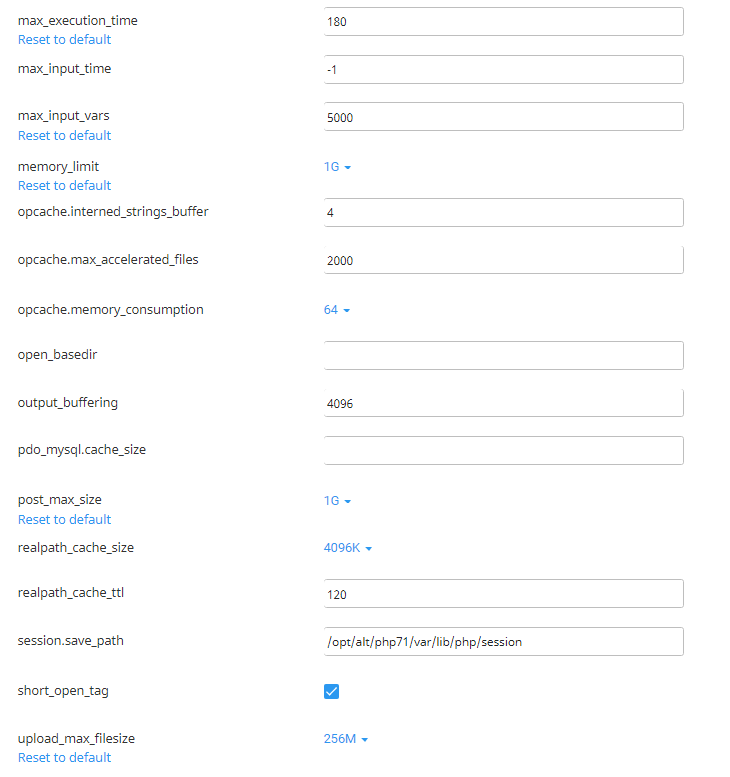Image resolution: width=730 pixels, height=777 pixels.
Task: Reset memory_limit to default
Action: tap(64, 186)
